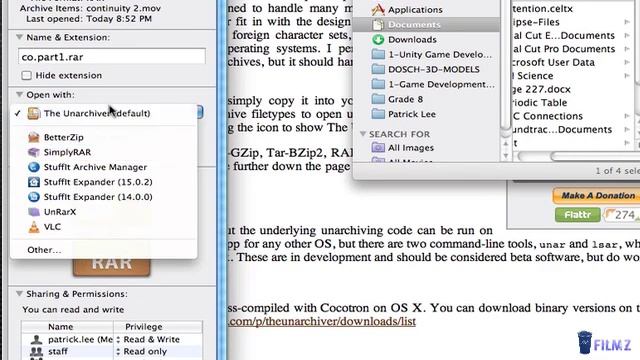Image resolution: width=640 pixels, height=360 pixels.
Task: Click the Make A Donation button
Action: tap(597, 196)
